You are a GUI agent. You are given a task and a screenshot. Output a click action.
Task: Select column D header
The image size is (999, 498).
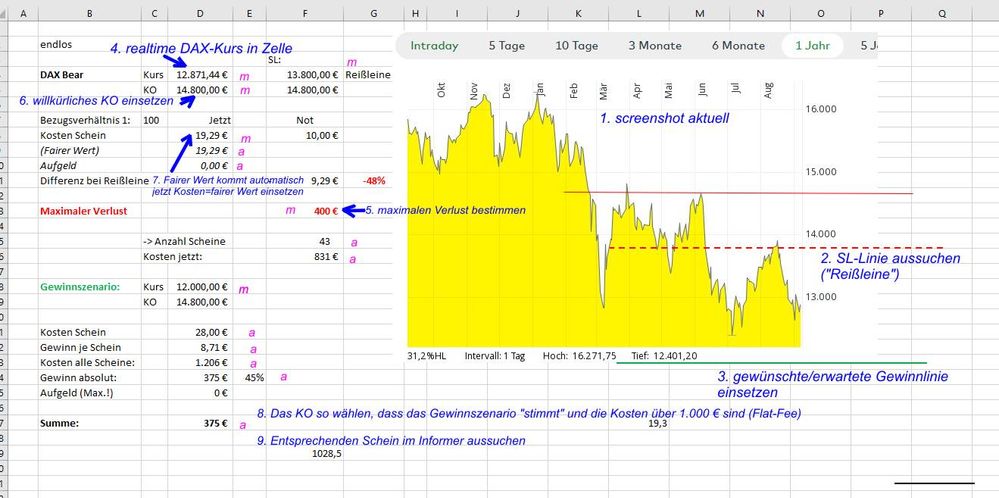point(200,14)
